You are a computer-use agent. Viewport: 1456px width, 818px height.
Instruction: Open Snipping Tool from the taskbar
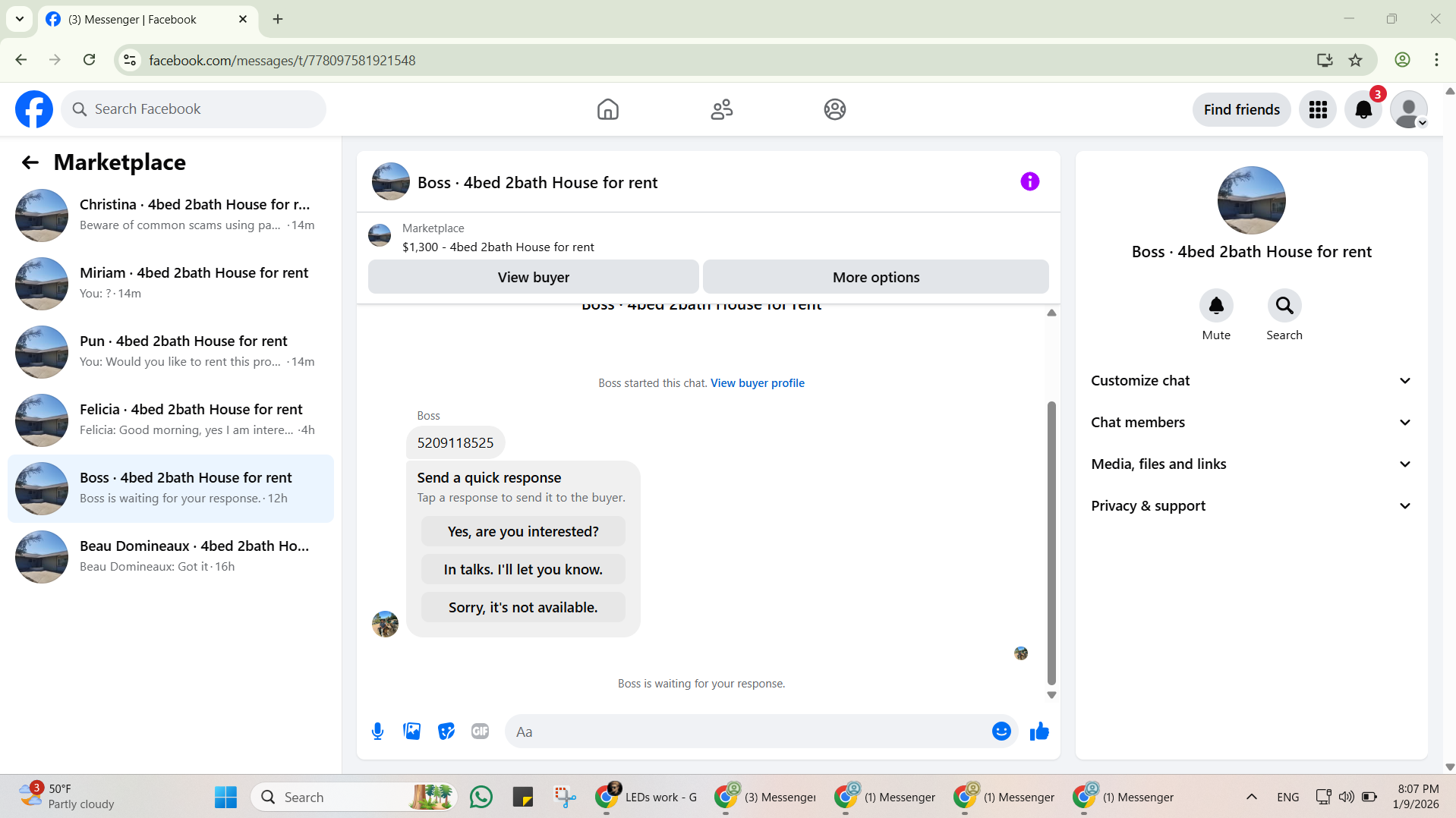tap(565, 797)
